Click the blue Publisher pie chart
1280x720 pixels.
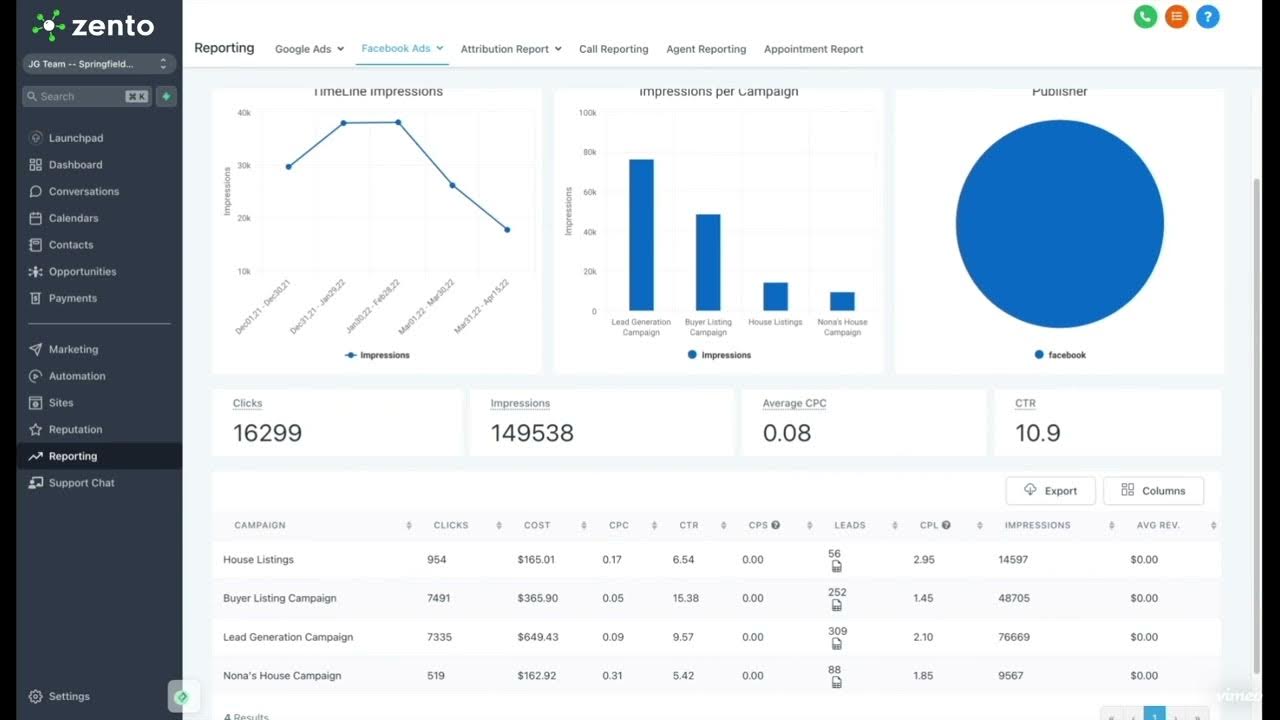pos(1060,224)
